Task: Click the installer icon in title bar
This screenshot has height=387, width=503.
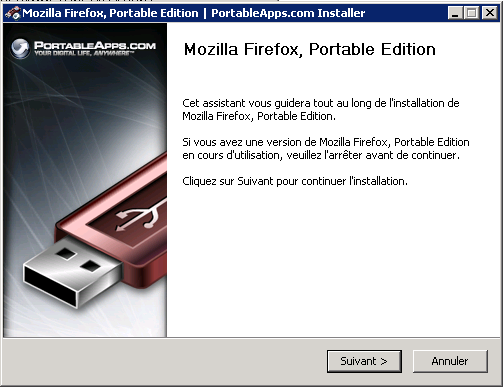Action: point(13,13)
